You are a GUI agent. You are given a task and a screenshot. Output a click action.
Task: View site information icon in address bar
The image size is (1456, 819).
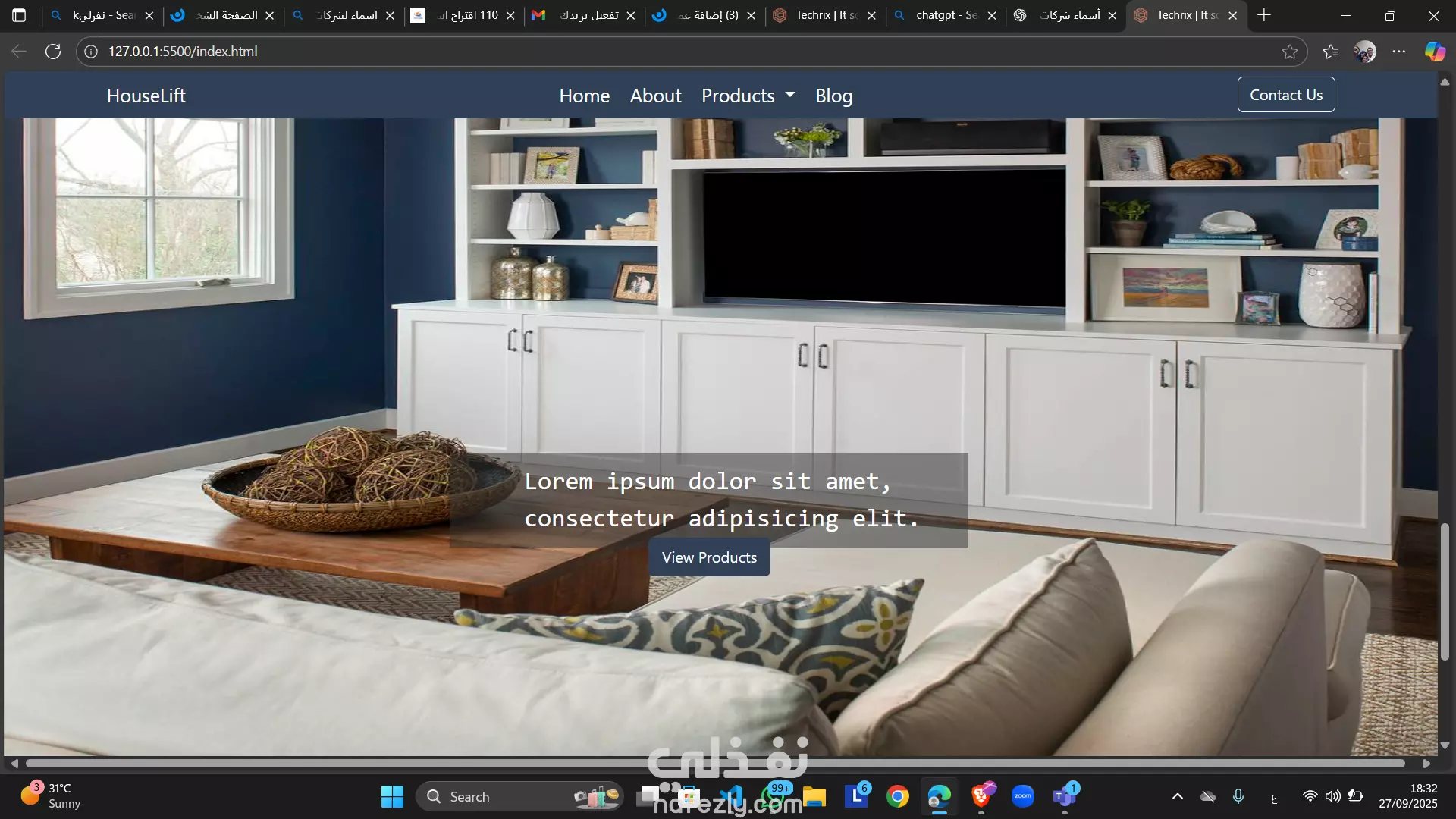(x=91, y=52)
